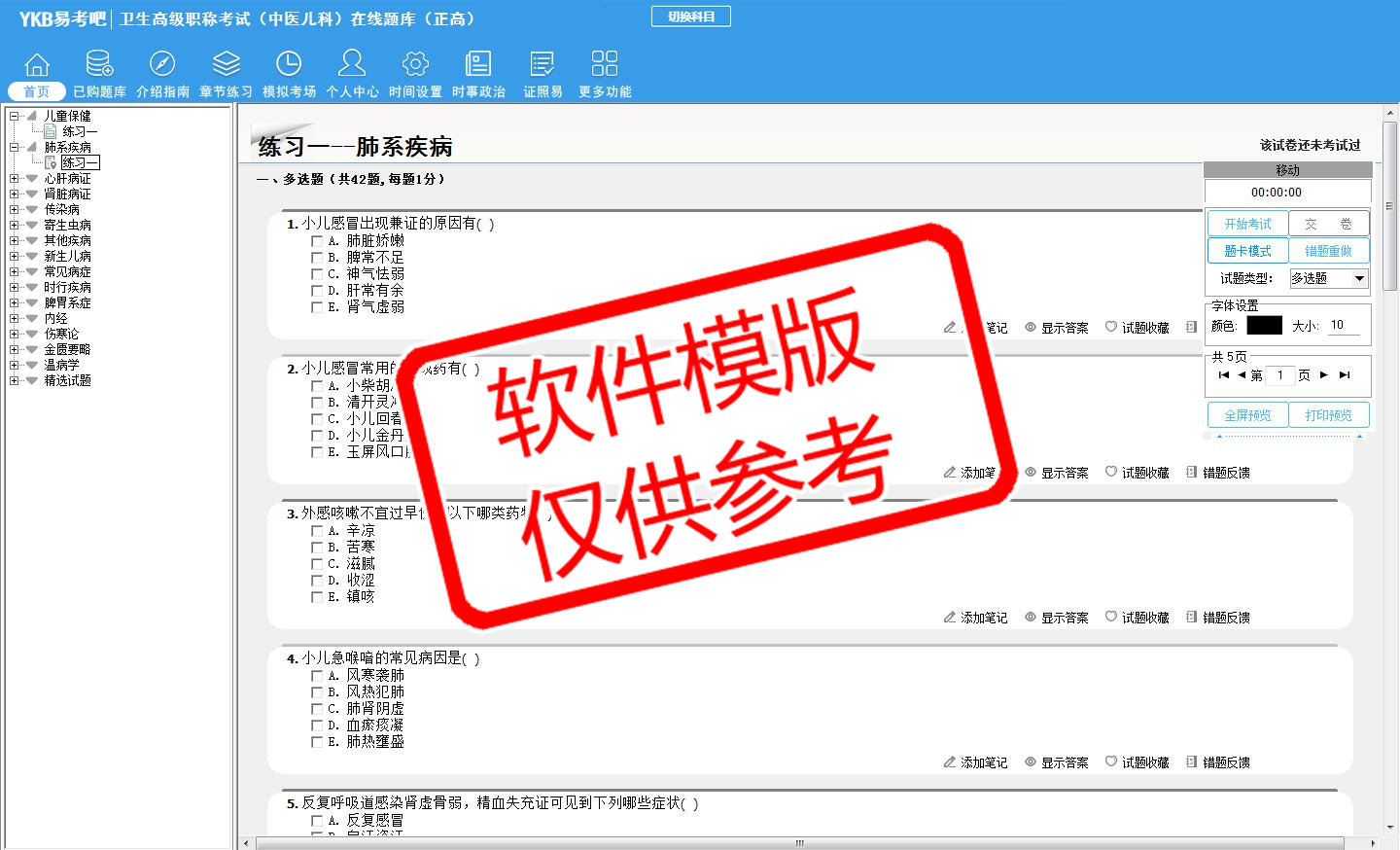The width and height of the screenshot is (1400, 850).
Task: Expand the 心肝病证 tree node
Action: click(15, 179)
